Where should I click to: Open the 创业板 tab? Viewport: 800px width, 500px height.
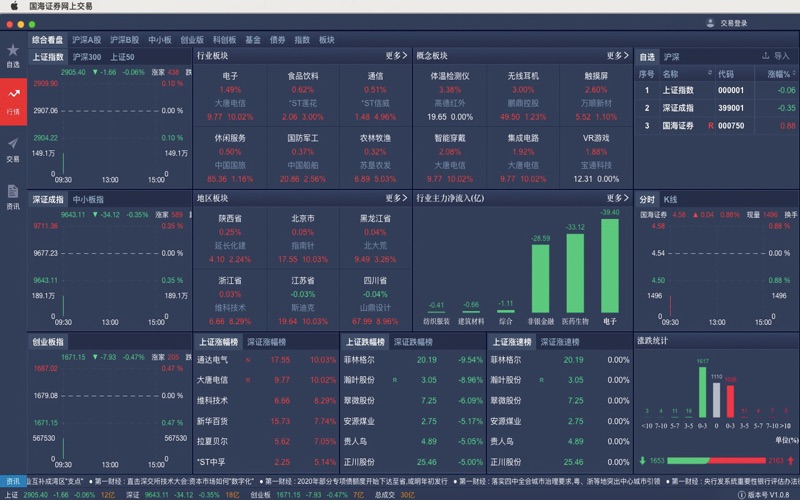192,40
